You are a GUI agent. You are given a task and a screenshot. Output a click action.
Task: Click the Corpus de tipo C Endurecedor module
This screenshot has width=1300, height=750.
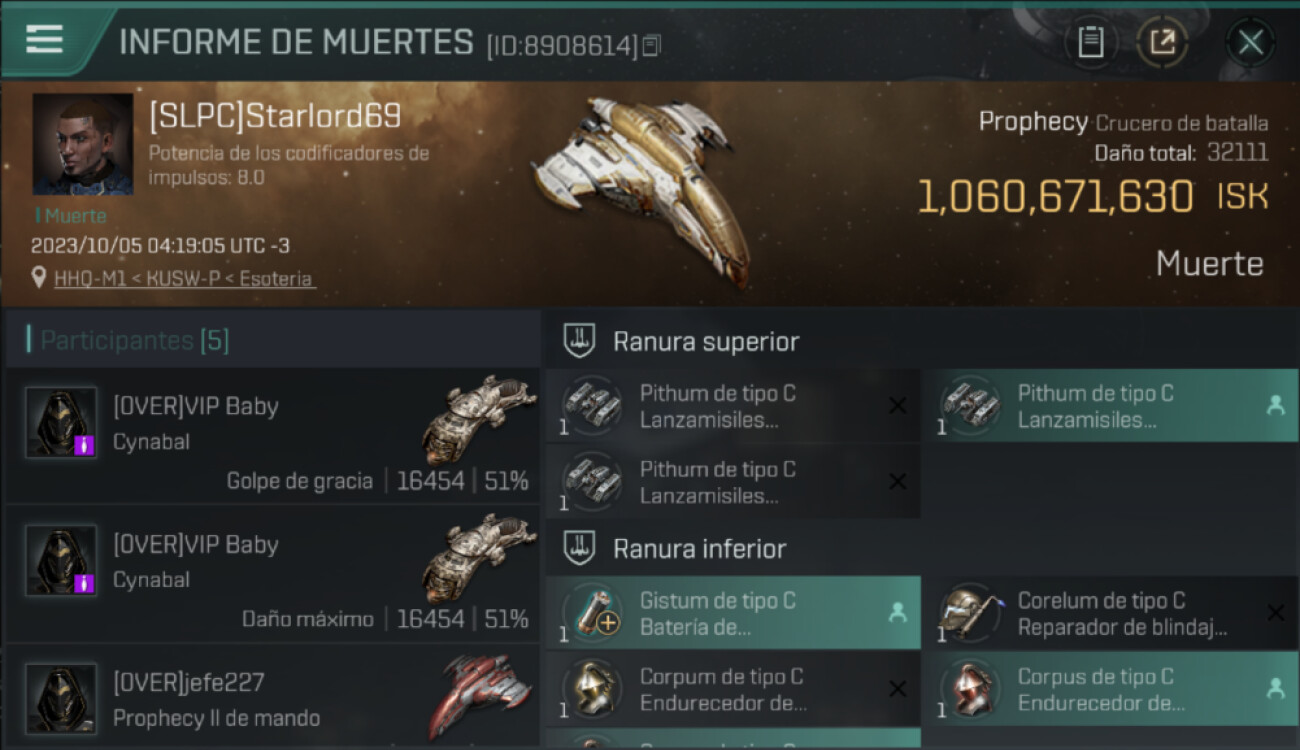click(1110, 689)
